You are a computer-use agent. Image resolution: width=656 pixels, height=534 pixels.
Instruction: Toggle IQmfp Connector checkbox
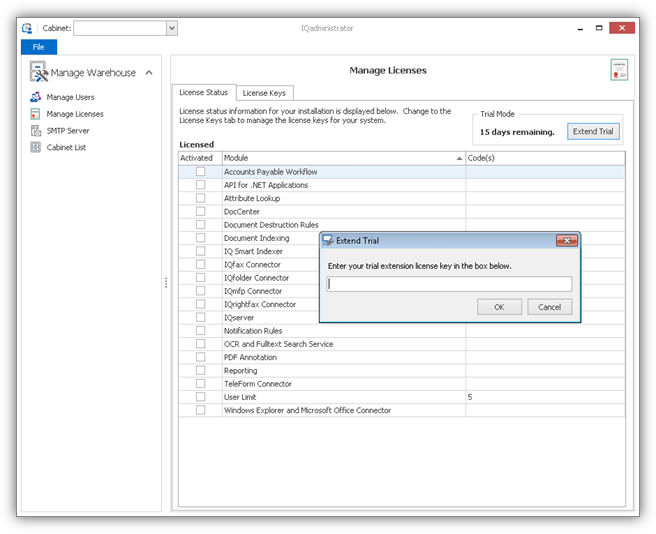pos(201,291)
